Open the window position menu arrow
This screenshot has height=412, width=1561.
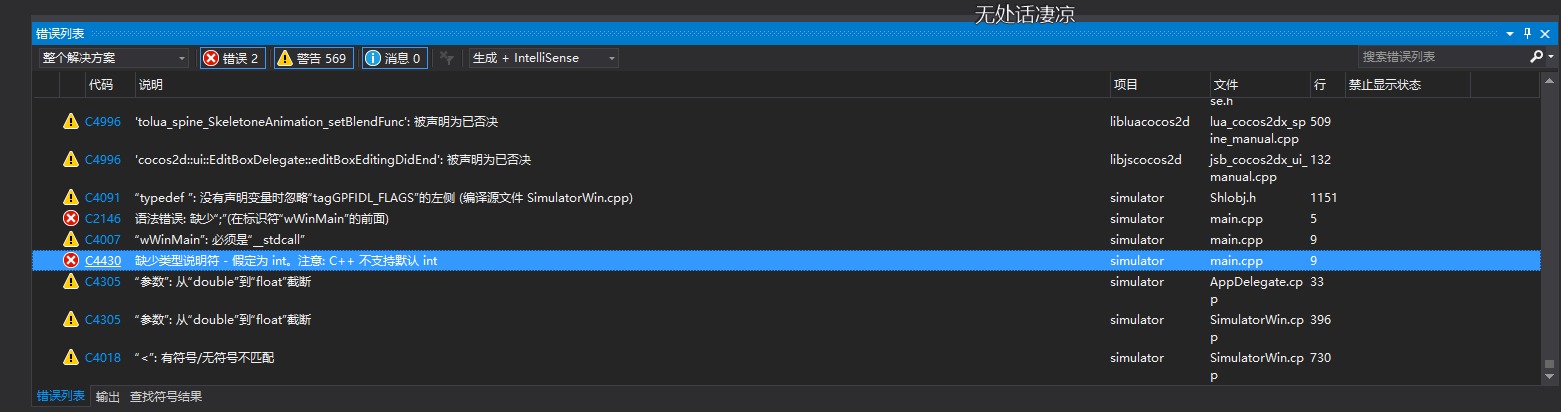pyautogui.click(x=1510, y=33)
